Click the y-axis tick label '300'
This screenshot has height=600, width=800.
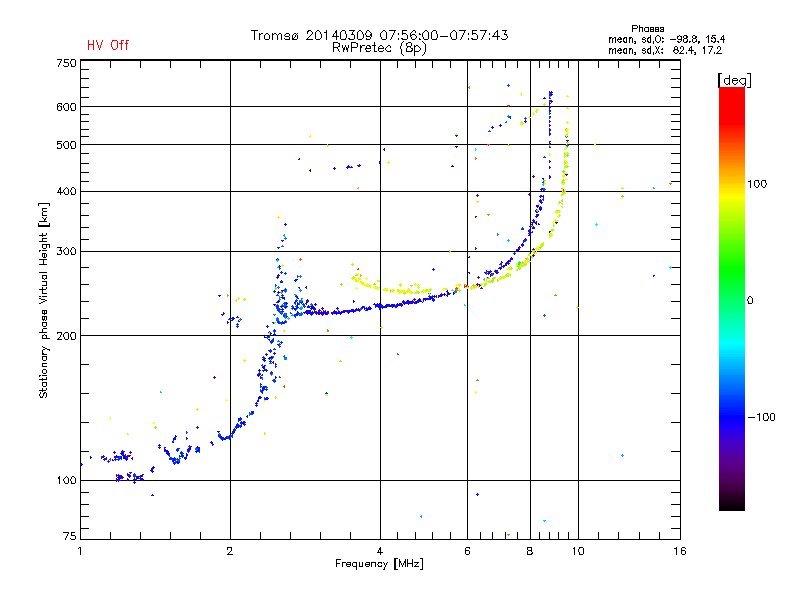click(67, 252)
